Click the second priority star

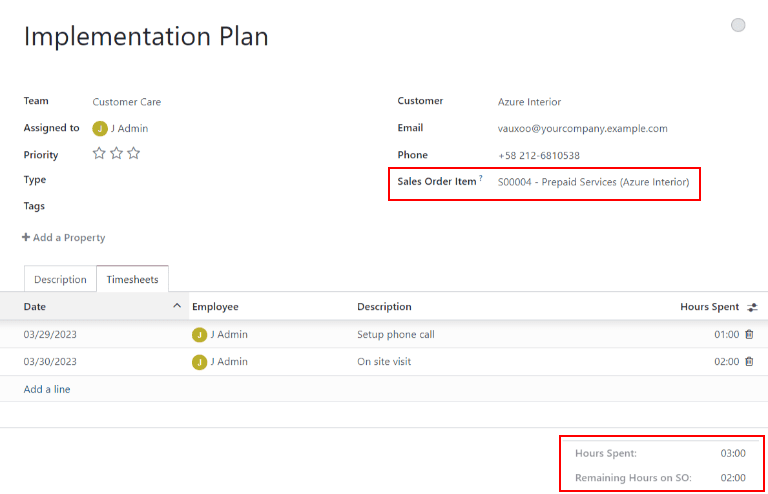[x=116, y=154]
